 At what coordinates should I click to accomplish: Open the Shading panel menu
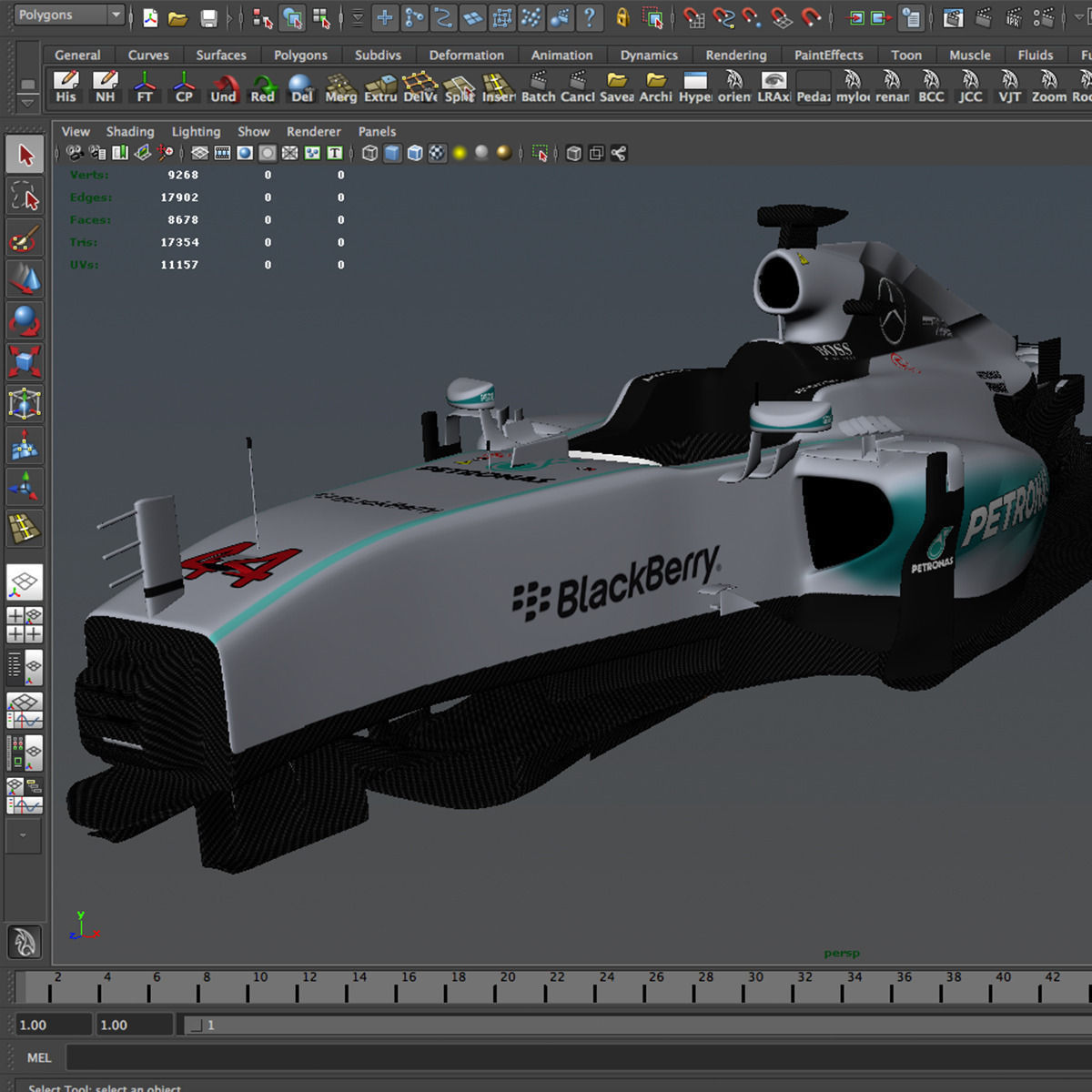(130, 131)
